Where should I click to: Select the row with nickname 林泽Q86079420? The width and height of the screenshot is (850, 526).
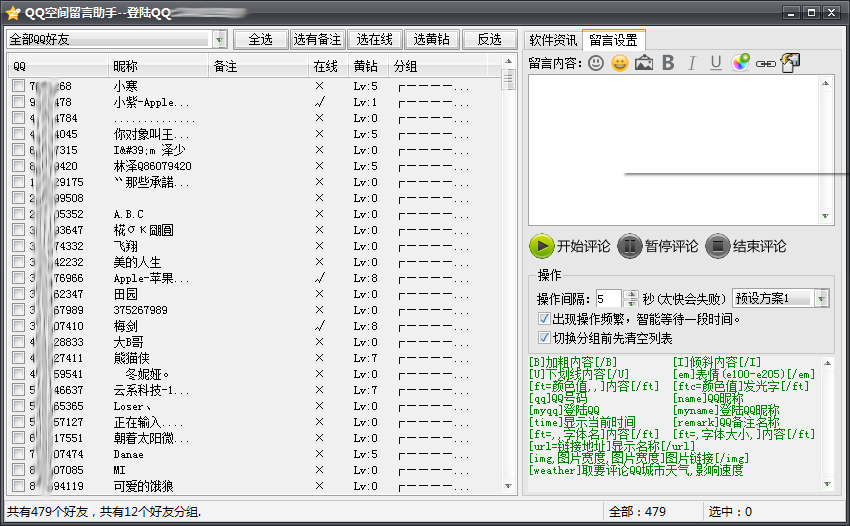[256, 166]
